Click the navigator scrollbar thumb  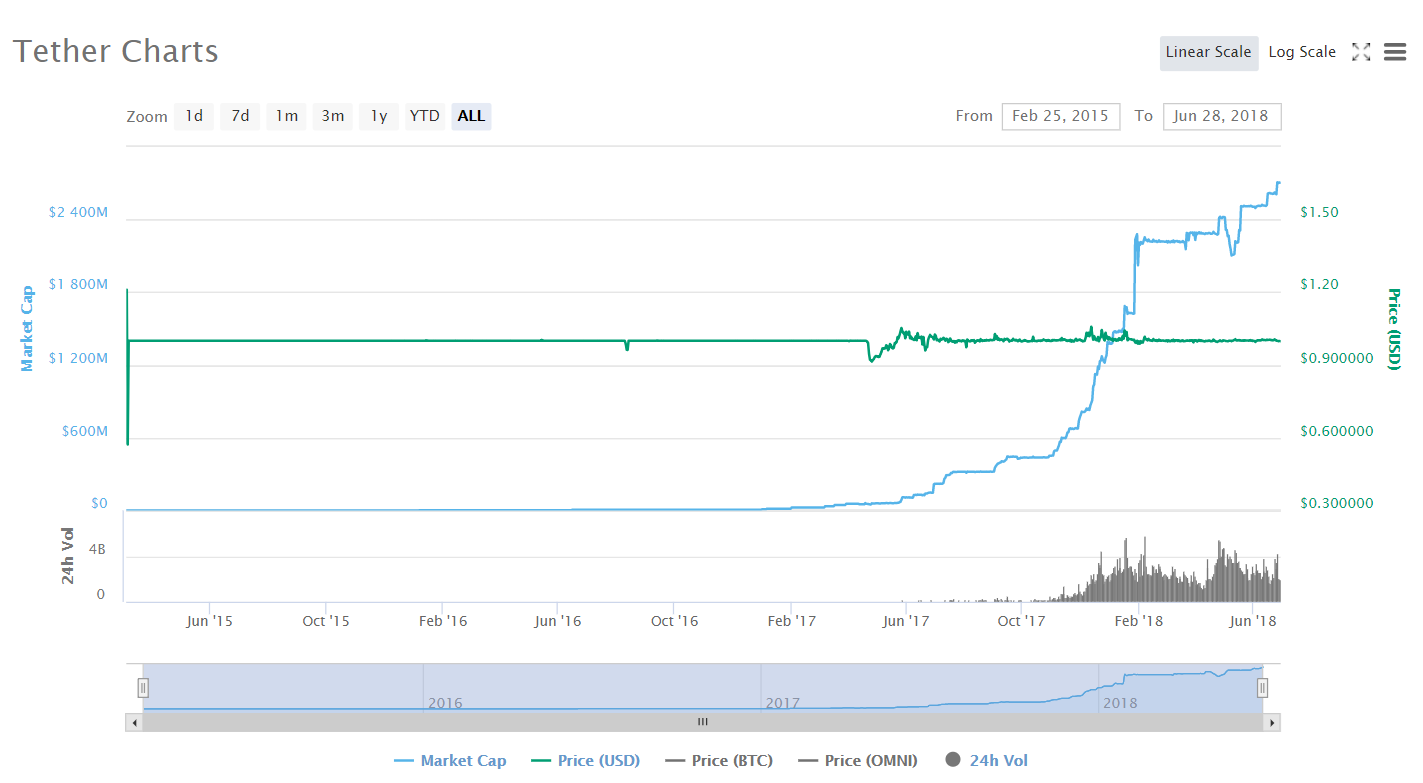703,722
